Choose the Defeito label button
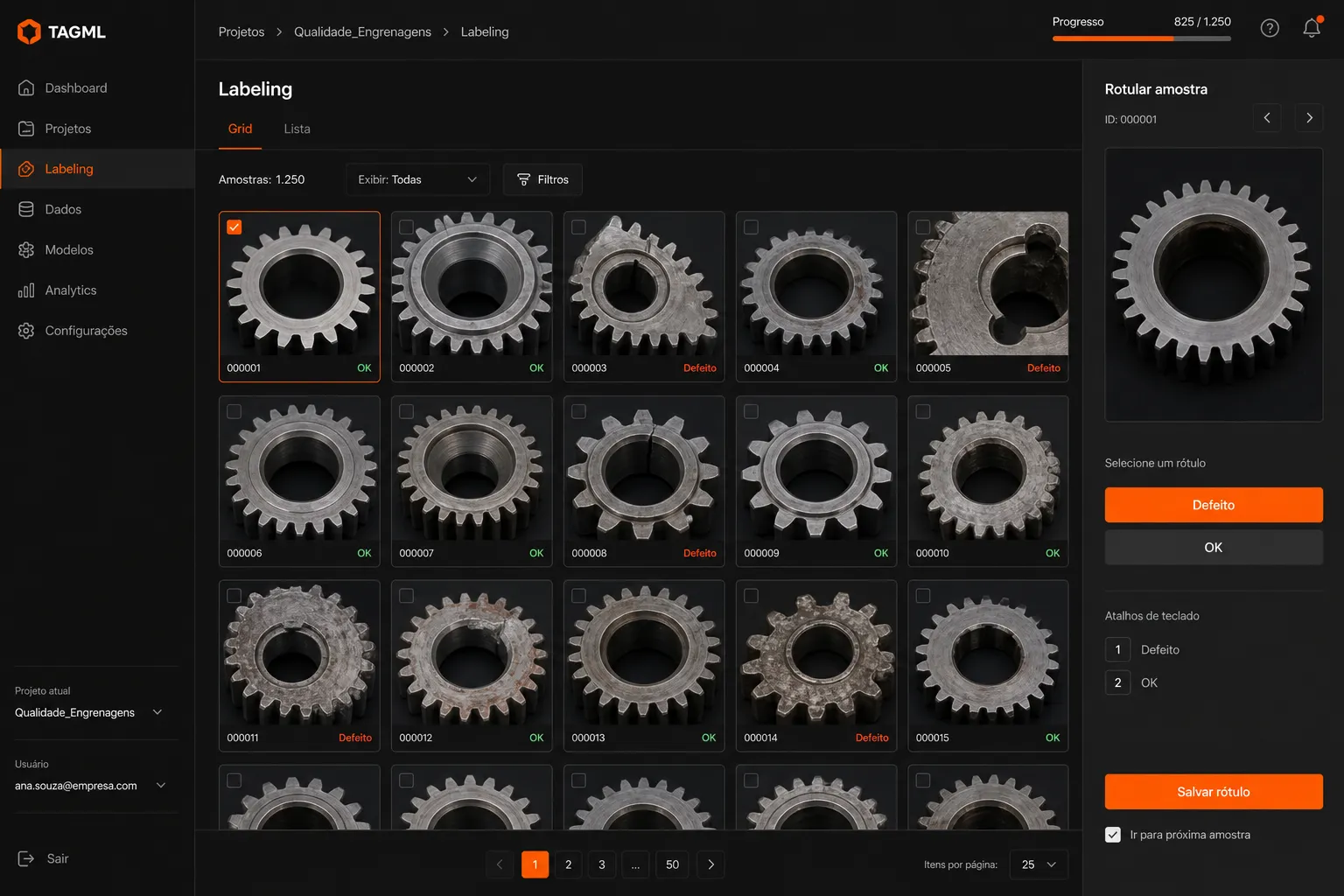This screenshot has height=896, width=1344. tap(1214, 505)
